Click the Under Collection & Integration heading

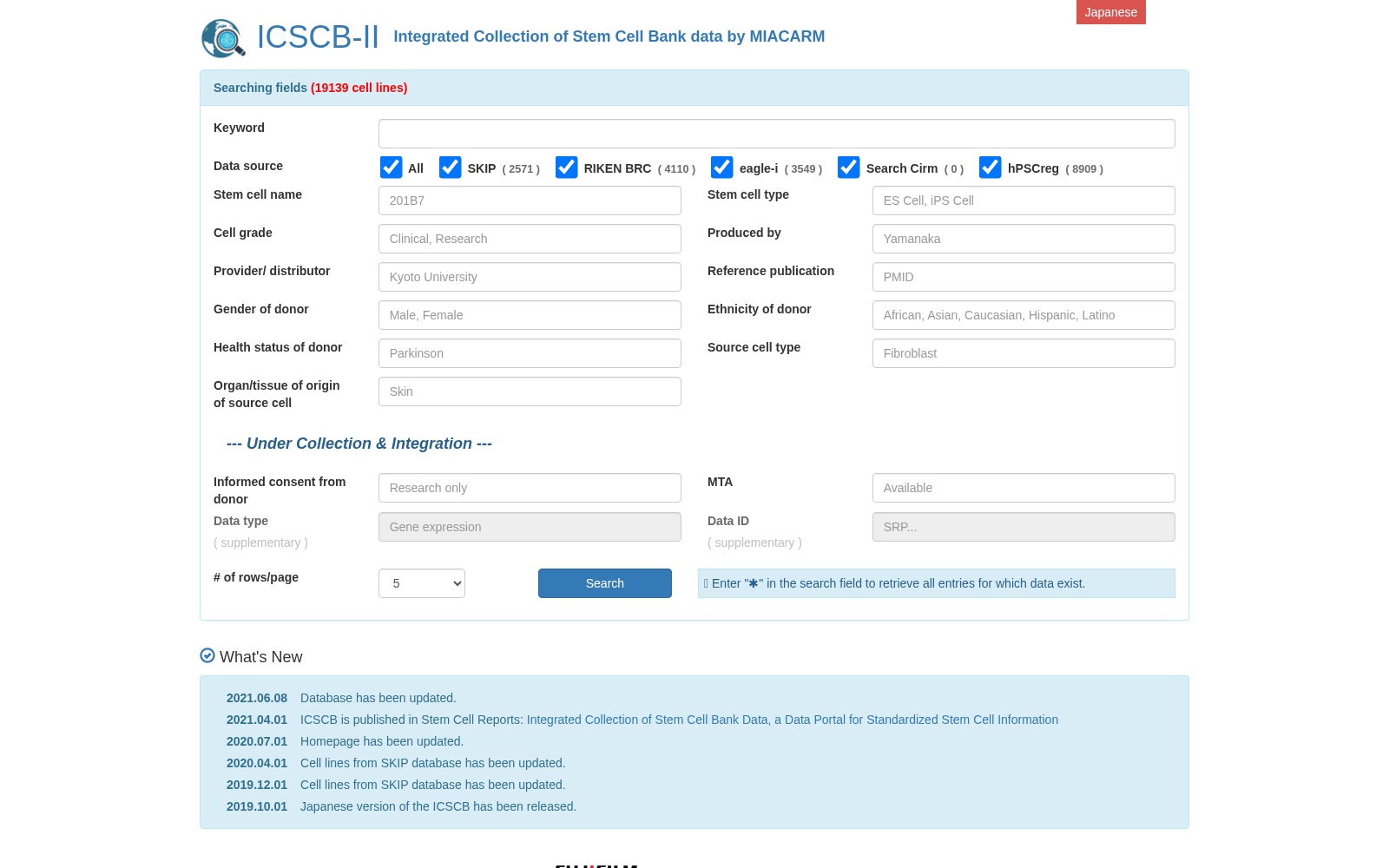pyautogui.click(x=359, y=444)
